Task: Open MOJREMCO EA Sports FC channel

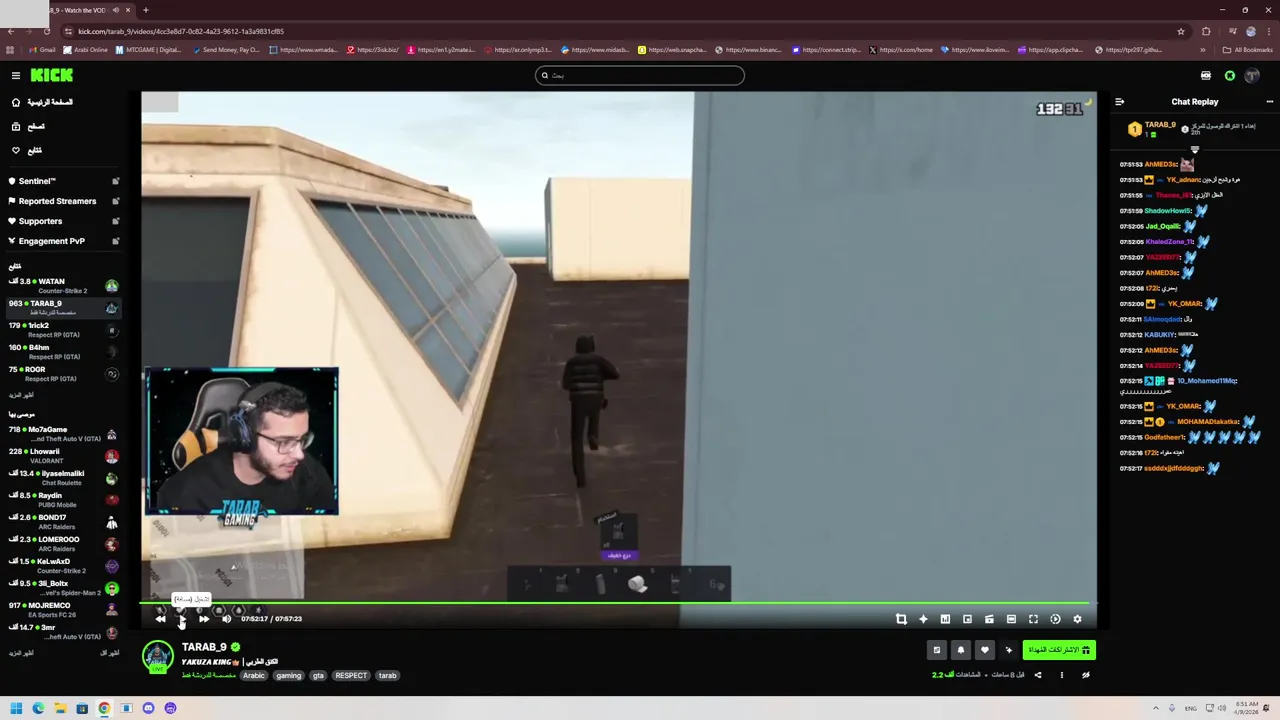Action: click(62, 610)
